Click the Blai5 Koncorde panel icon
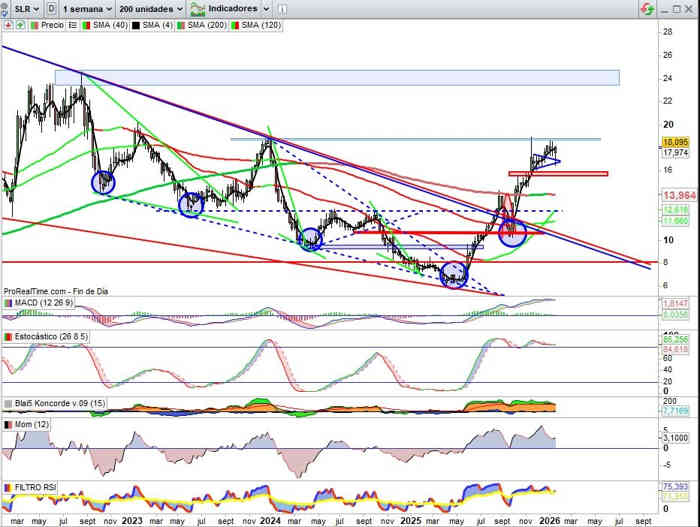This screenshot has width=700, height=527. 8,403
